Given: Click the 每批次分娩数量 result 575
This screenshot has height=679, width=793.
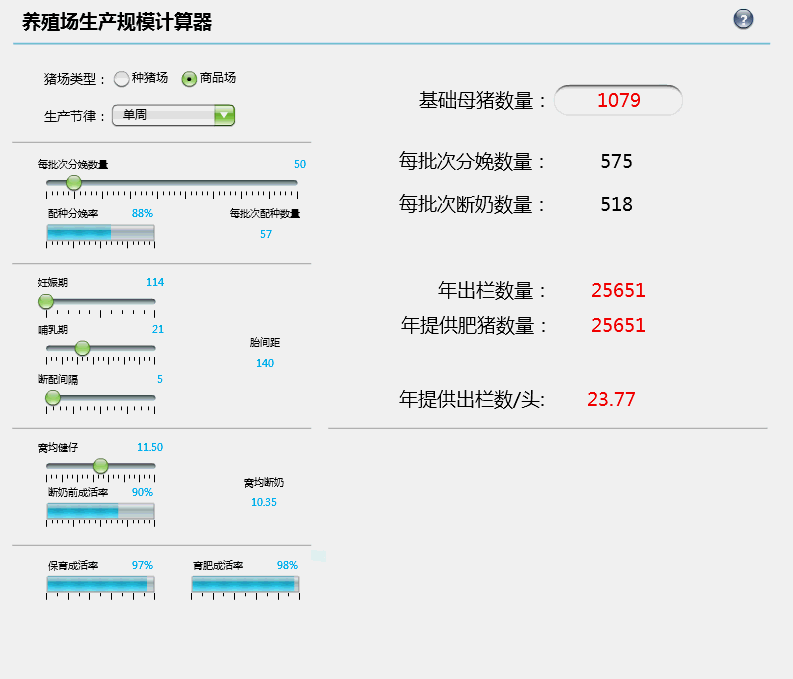Looking at the screenshot, I should coord(616,162).
